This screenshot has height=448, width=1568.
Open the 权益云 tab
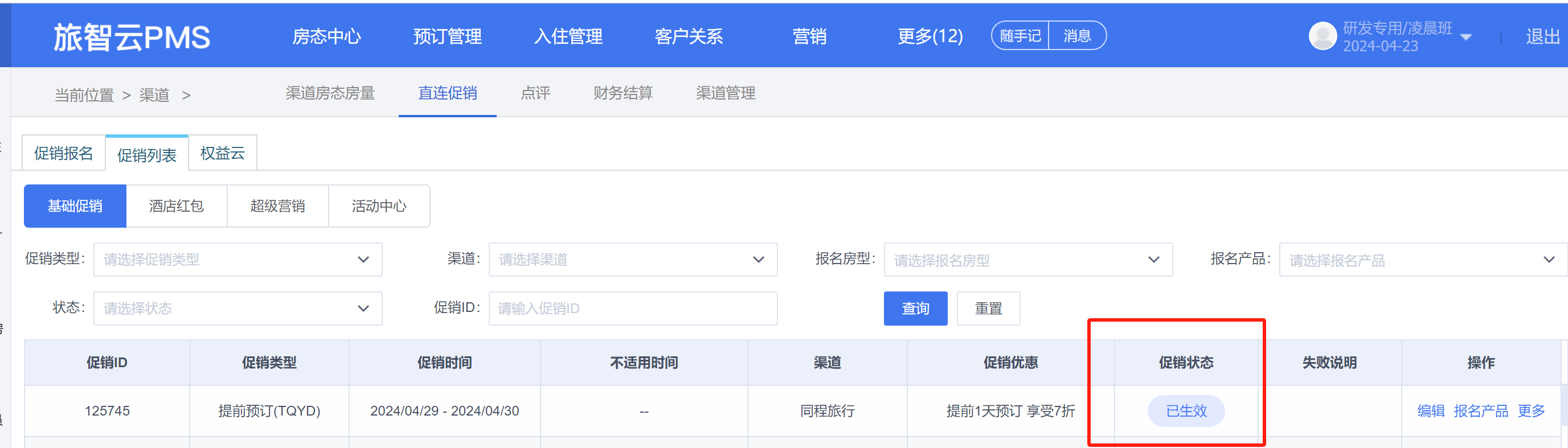click(x=222, y=153)
